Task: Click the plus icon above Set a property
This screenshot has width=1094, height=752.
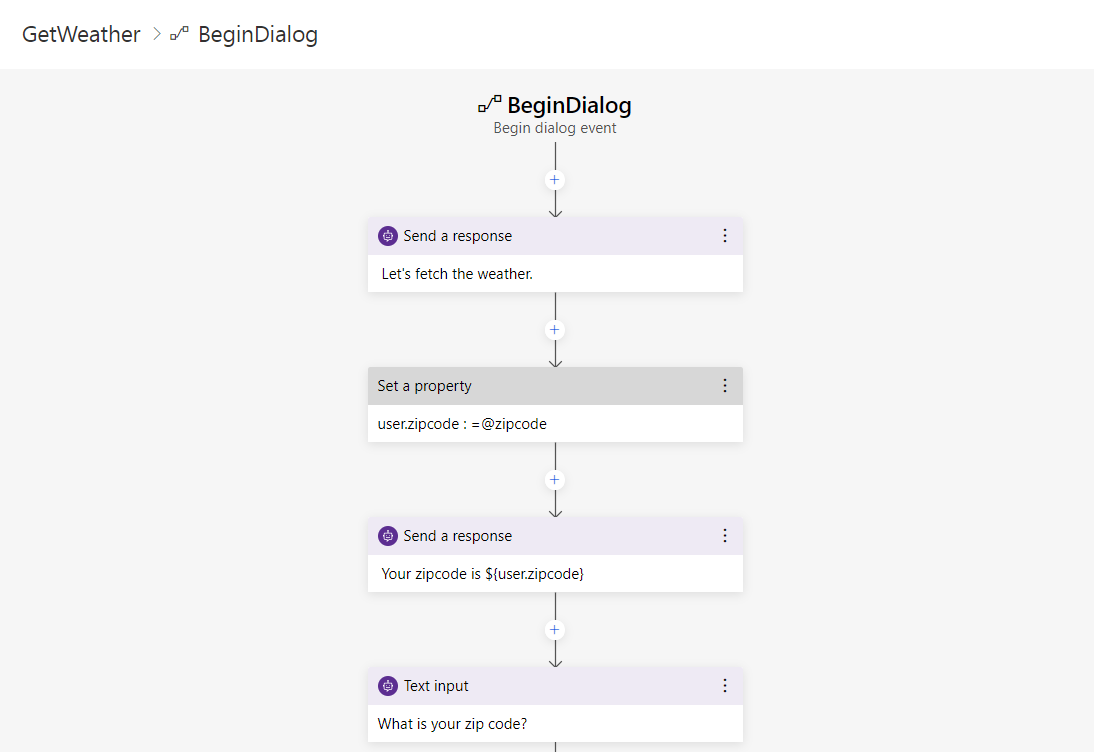Action: (555, 329)
